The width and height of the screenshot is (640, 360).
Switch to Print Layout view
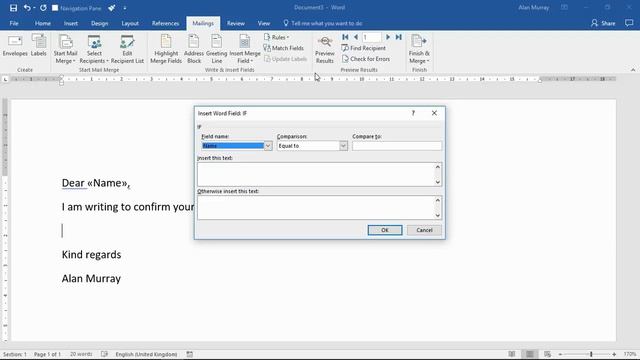529,354
